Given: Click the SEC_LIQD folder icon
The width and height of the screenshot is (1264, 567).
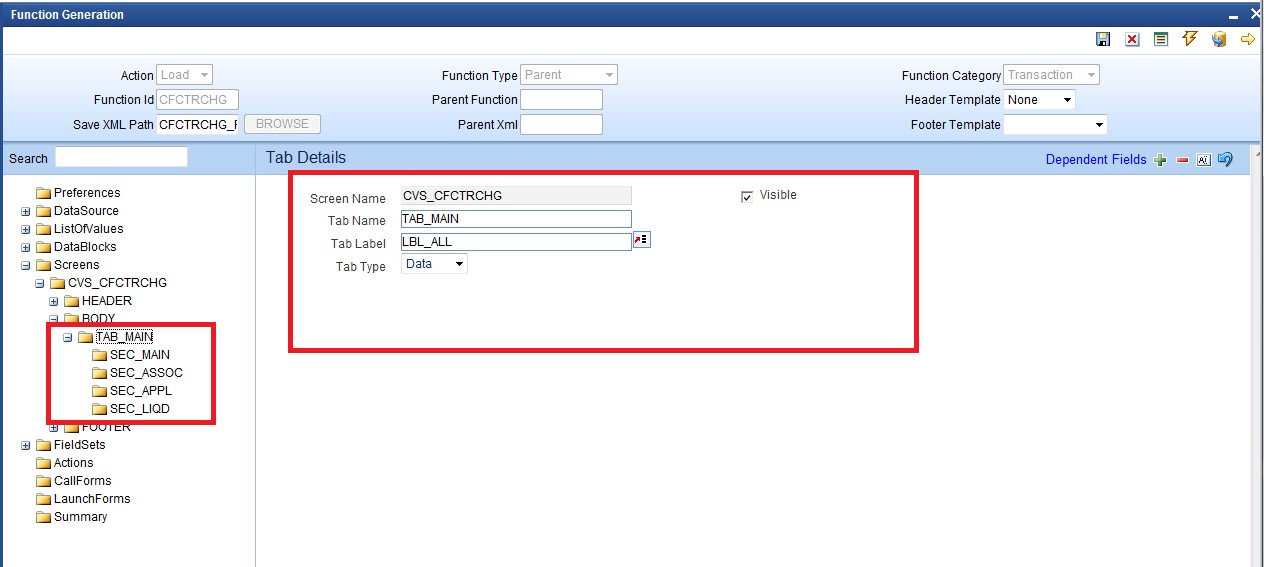Looking at the screenshot, I should (99, 409).
